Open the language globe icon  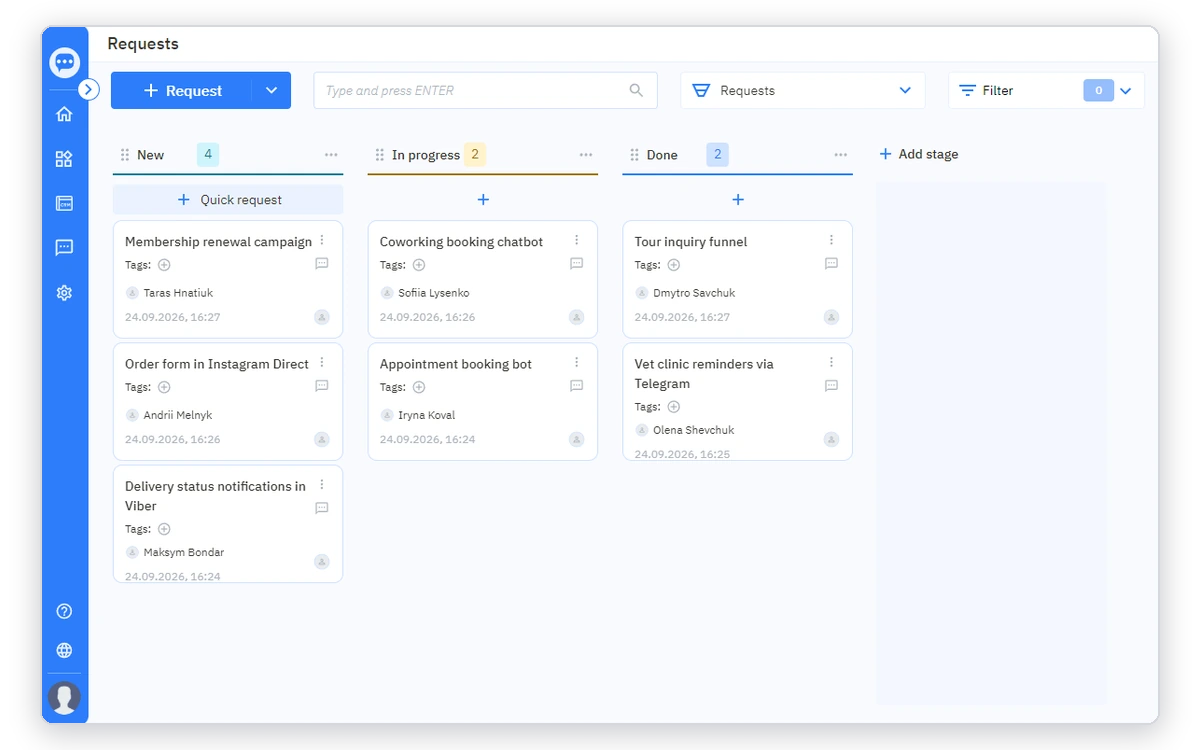coord(64,651)
